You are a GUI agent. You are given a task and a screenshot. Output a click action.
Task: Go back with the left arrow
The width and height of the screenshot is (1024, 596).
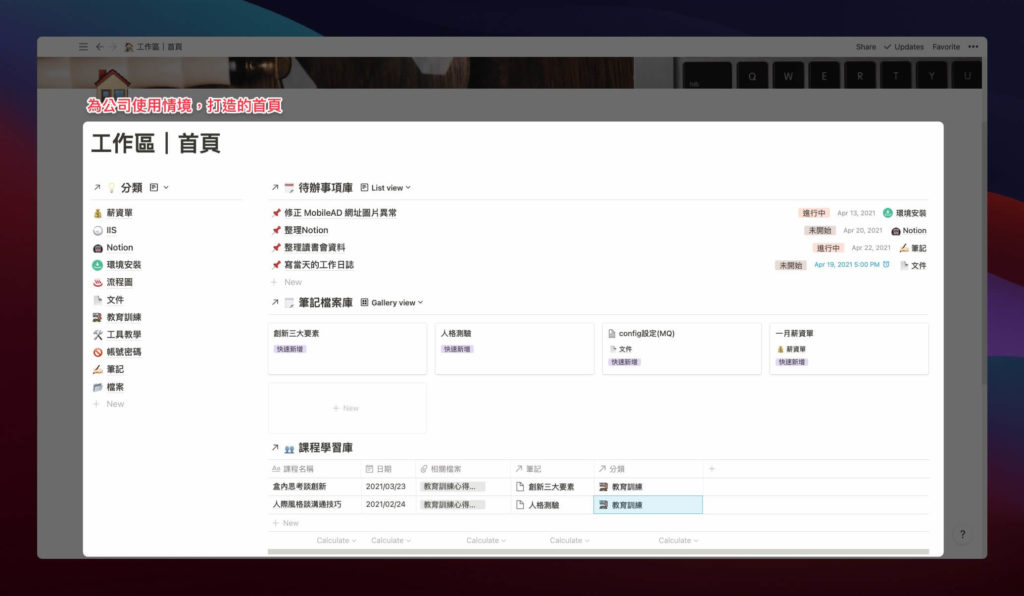pos(99,47)
